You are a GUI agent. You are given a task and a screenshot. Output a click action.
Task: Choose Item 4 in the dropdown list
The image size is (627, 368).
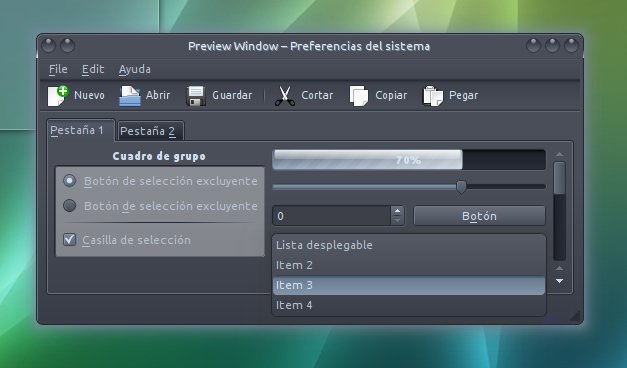(x=409, y=305)
